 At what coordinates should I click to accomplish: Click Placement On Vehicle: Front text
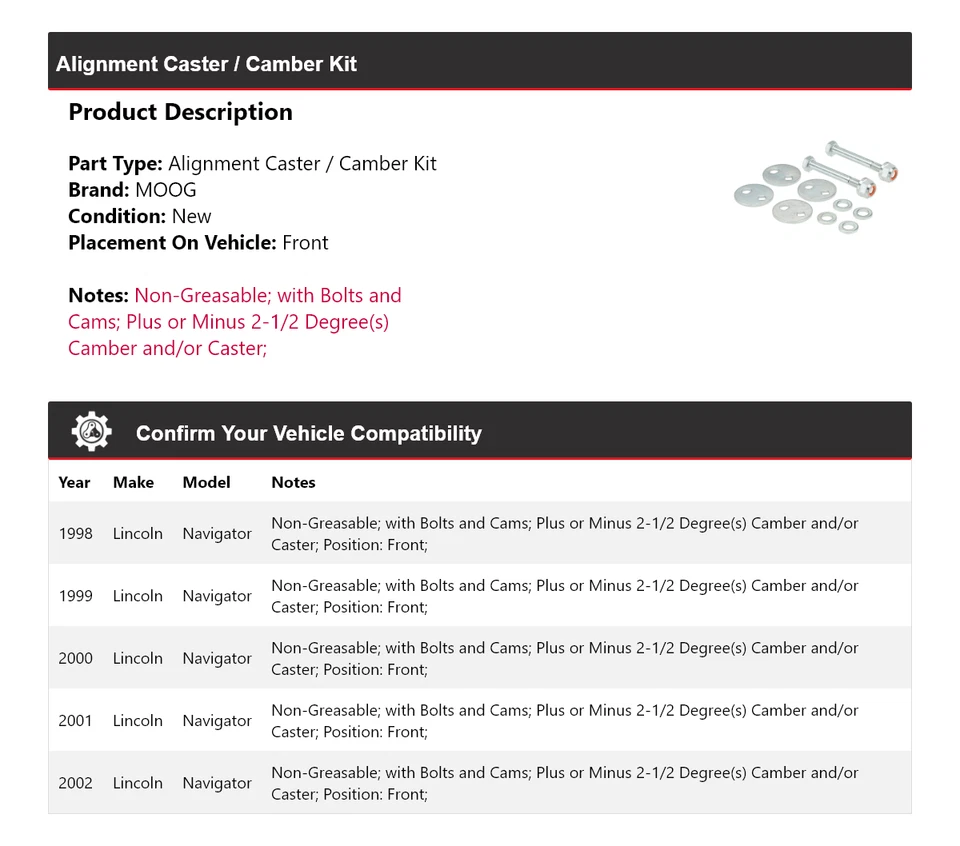pos(198,242)
